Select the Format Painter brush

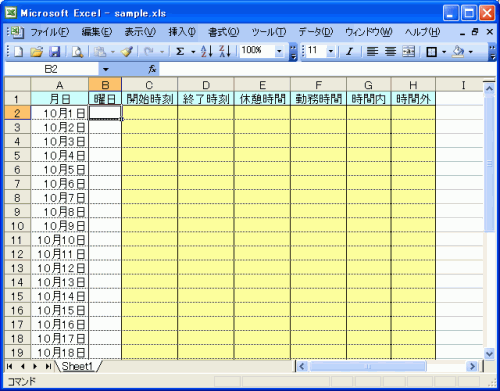tap(127, 52)
